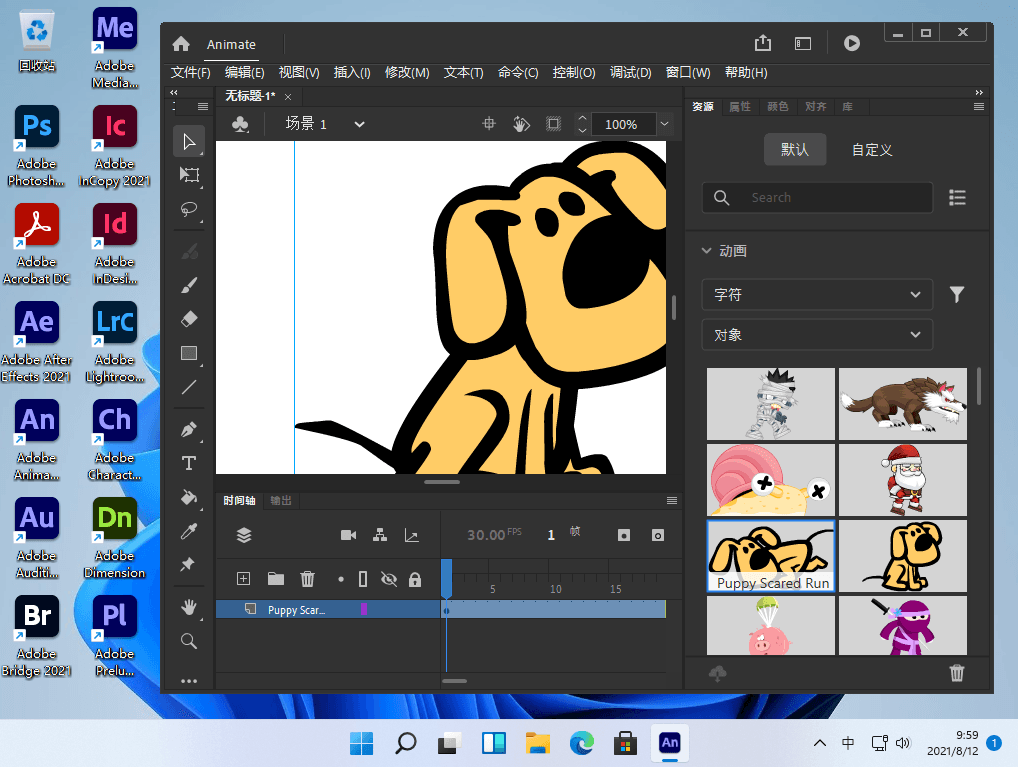Switch to the 库 panel tab

[x=847, y=107]
